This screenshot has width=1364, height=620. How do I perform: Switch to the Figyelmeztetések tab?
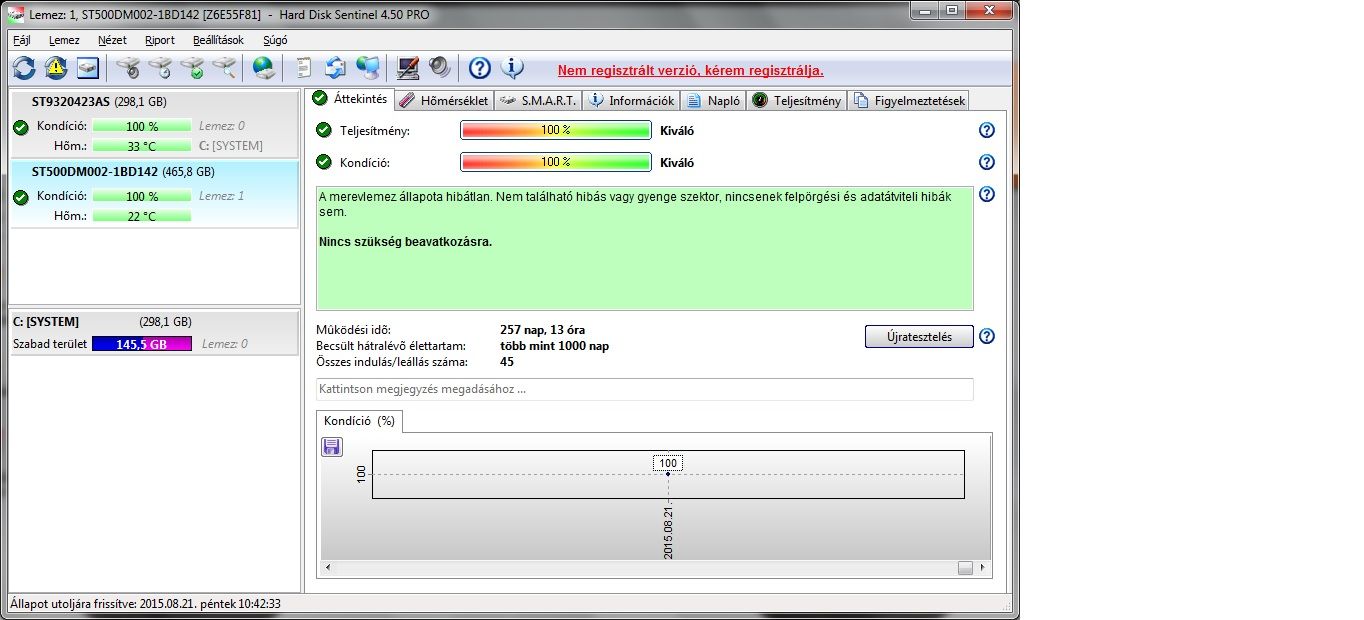908,100
